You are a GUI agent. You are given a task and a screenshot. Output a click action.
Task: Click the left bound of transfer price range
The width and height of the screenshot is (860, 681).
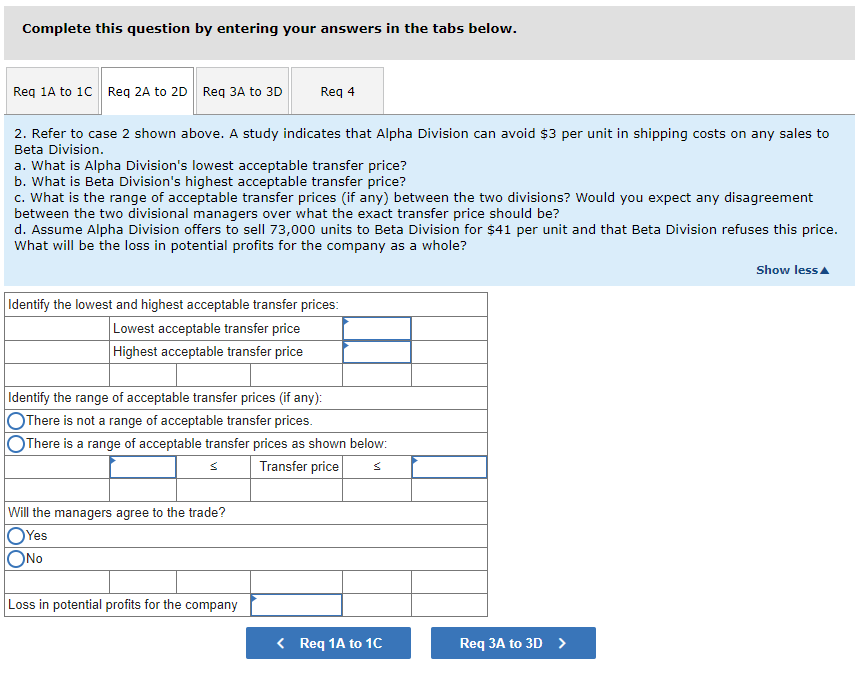(x=142, y=466)
